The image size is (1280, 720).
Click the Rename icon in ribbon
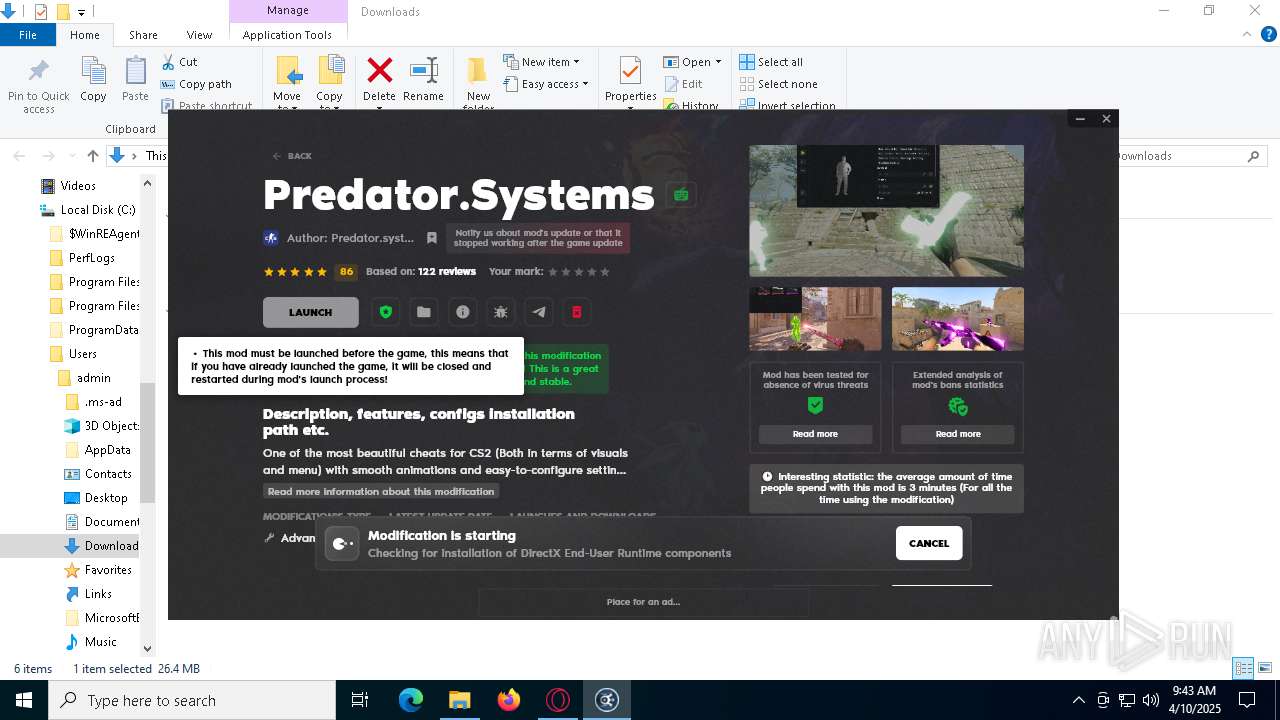[x=424, y=70]
